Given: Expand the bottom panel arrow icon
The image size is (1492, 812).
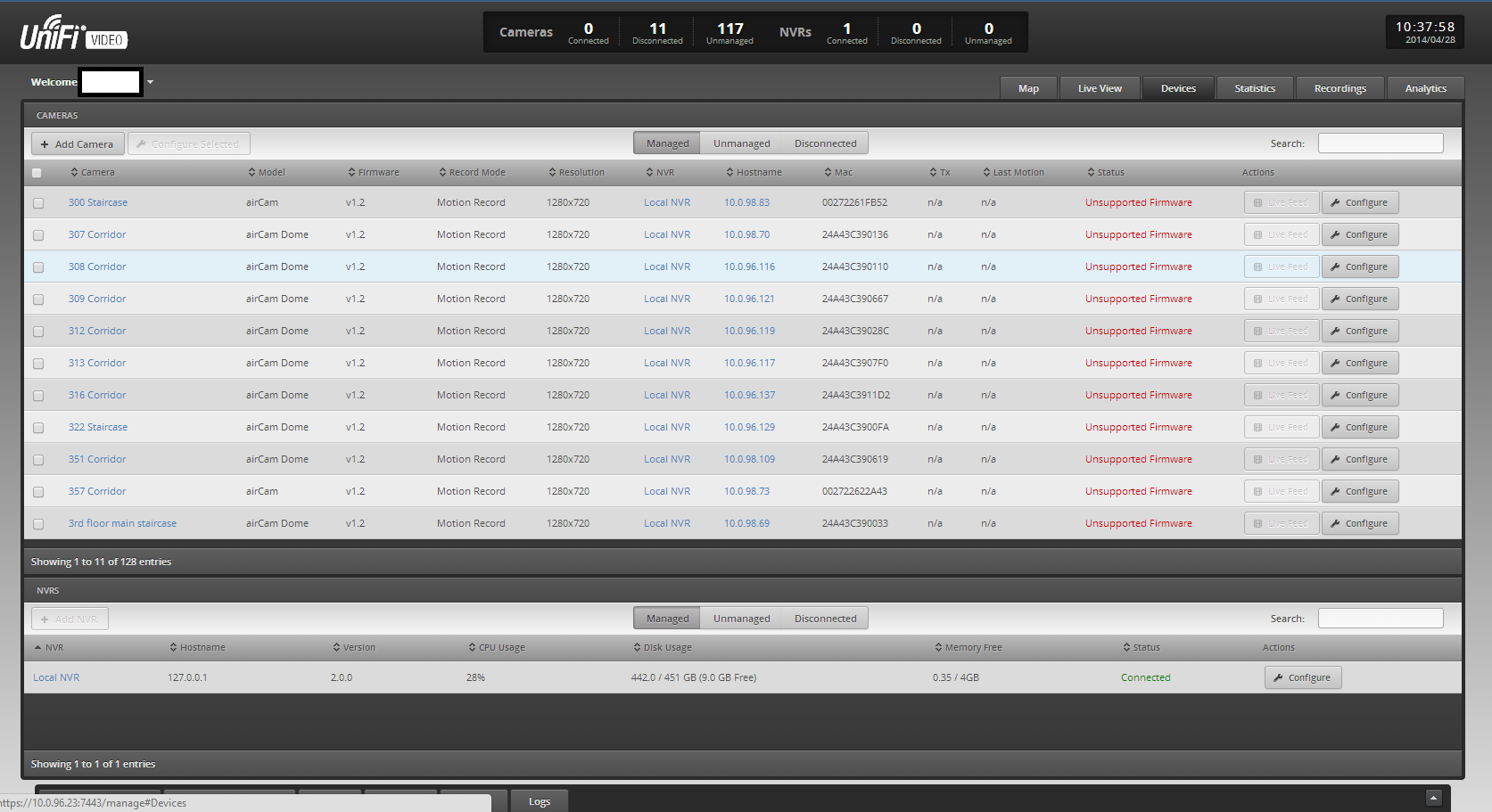Looking at the screenshot, I should (1433, 798).
